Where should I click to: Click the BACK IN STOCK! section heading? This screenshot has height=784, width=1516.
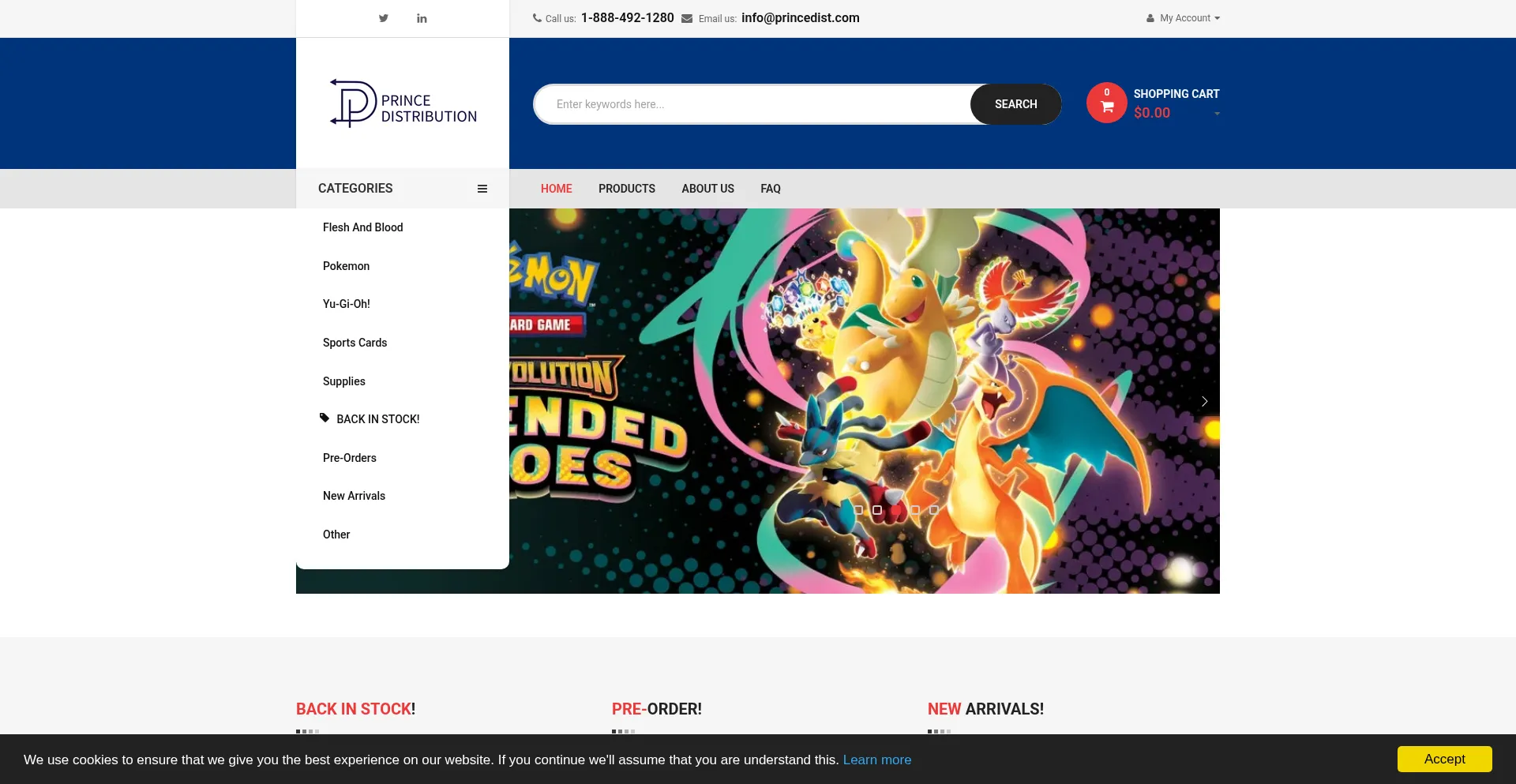click(x=356, y=709)
